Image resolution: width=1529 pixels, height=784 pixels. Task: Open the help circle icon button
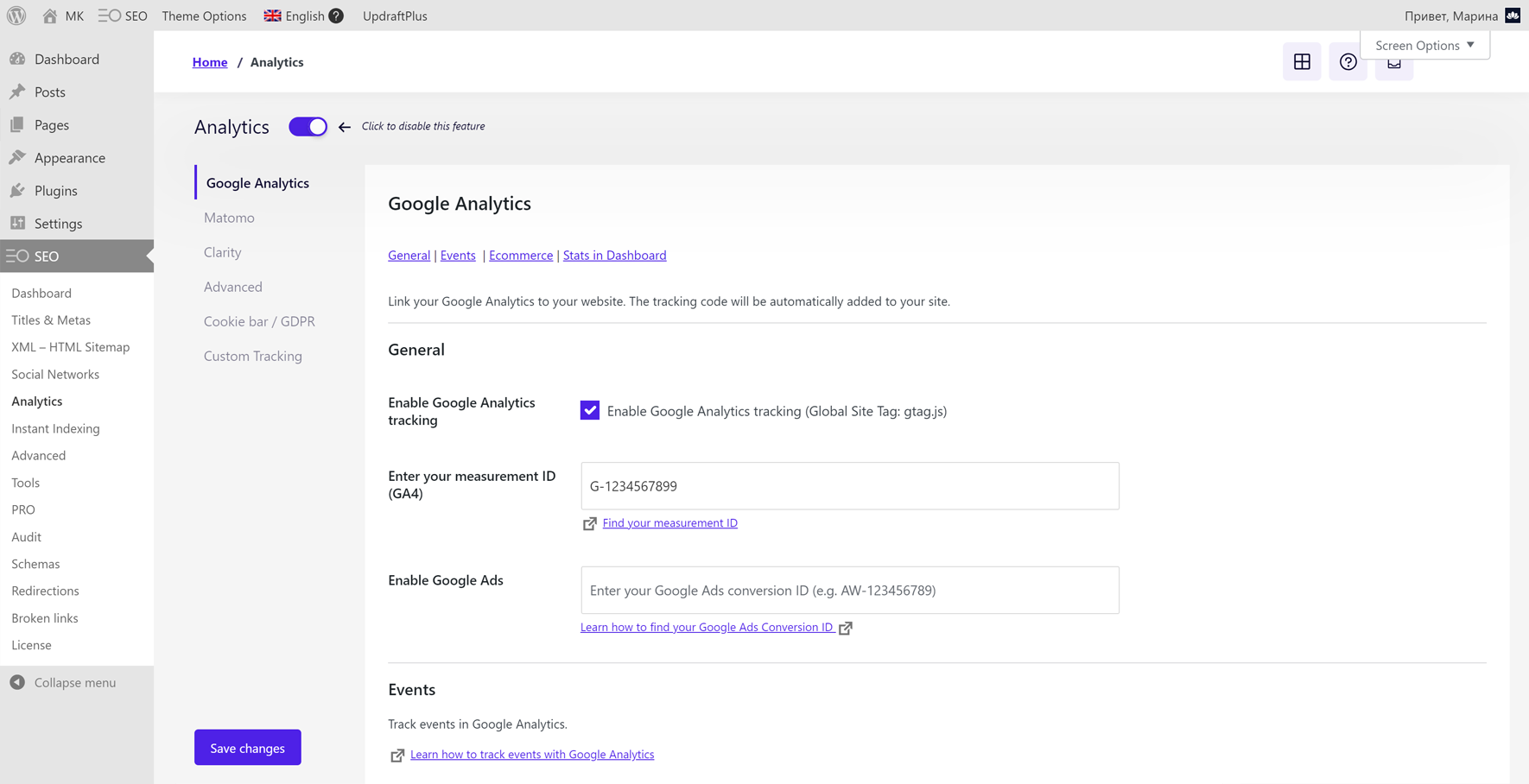tap(1348, 61)
